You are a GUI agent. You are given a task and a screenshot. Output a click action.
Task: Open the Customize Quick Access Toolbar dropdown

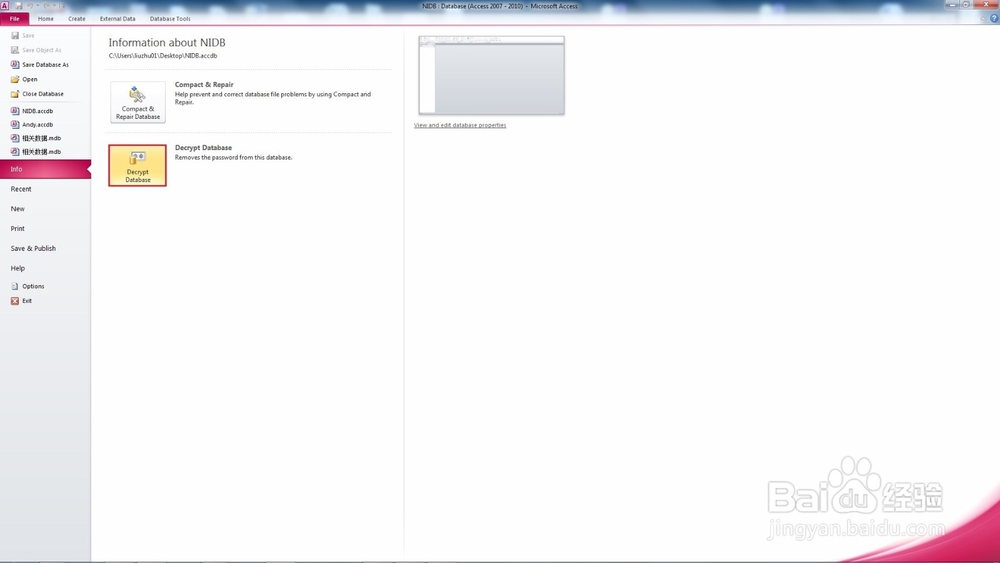62,6
